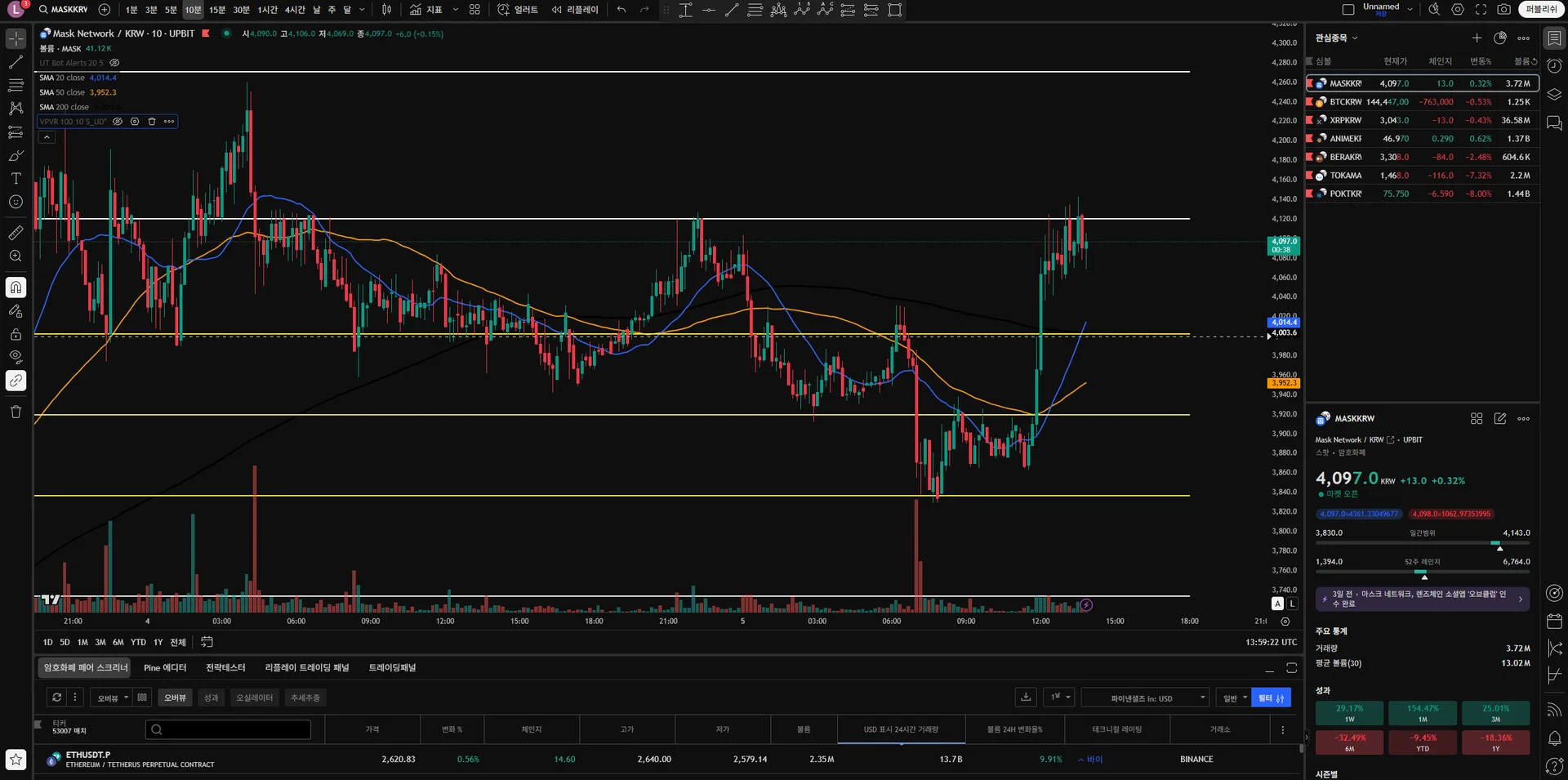The image size is (1568, 780).
Task: Toggle visibility of UT Bot Alerts indicator
Action: [x=114, y=63]
